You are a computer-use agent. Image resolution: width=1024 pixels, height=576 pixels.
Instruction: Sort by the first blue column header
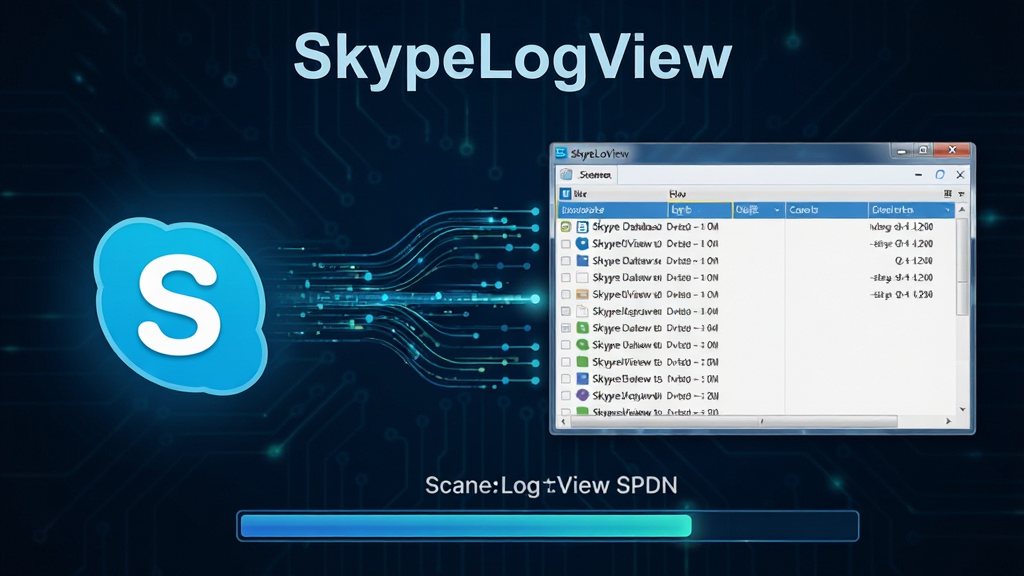(612, 210)
